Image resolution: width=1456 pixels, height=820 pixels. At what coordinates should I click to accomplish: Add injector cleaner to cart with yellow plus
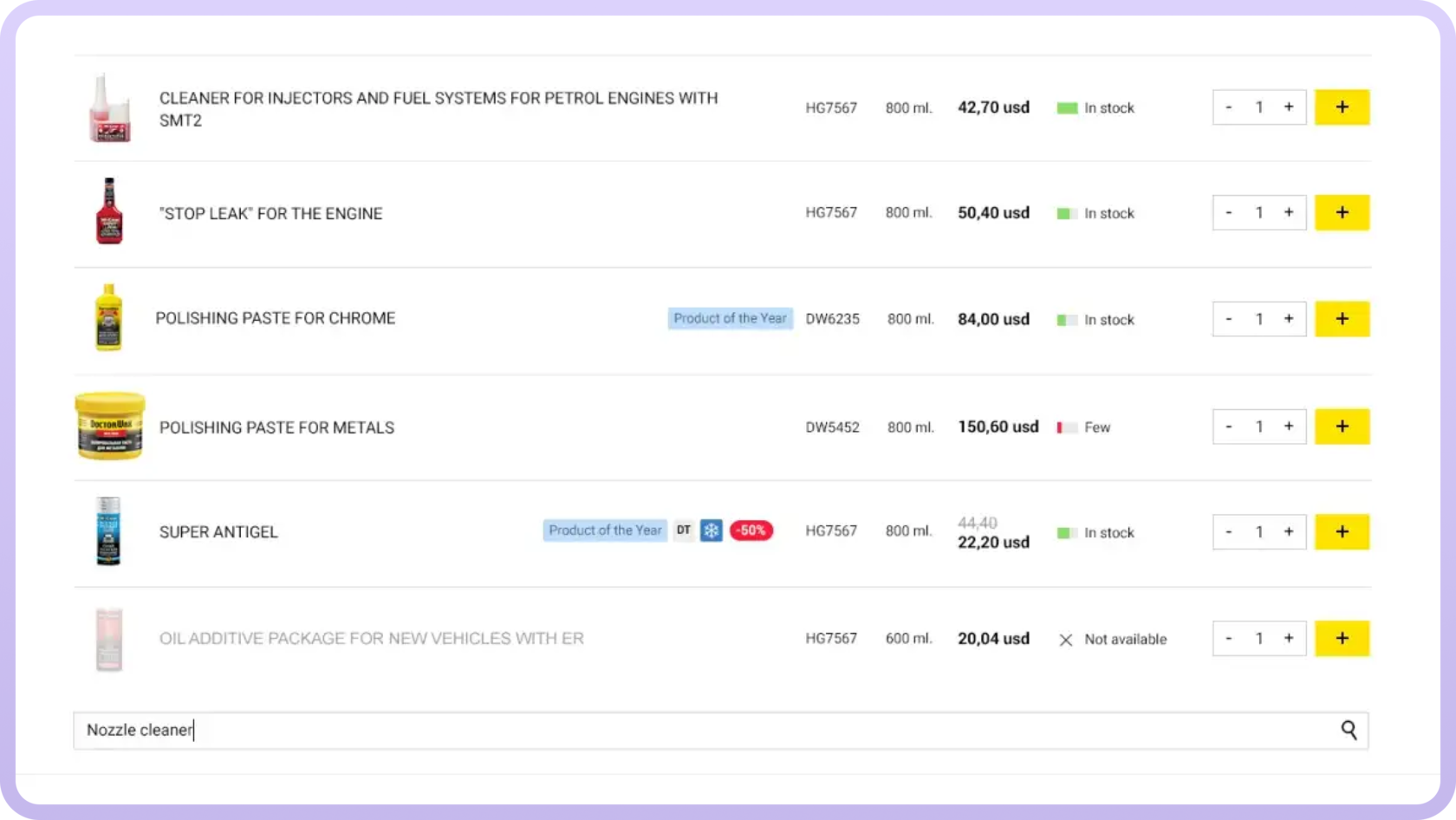click(1342, 107)
